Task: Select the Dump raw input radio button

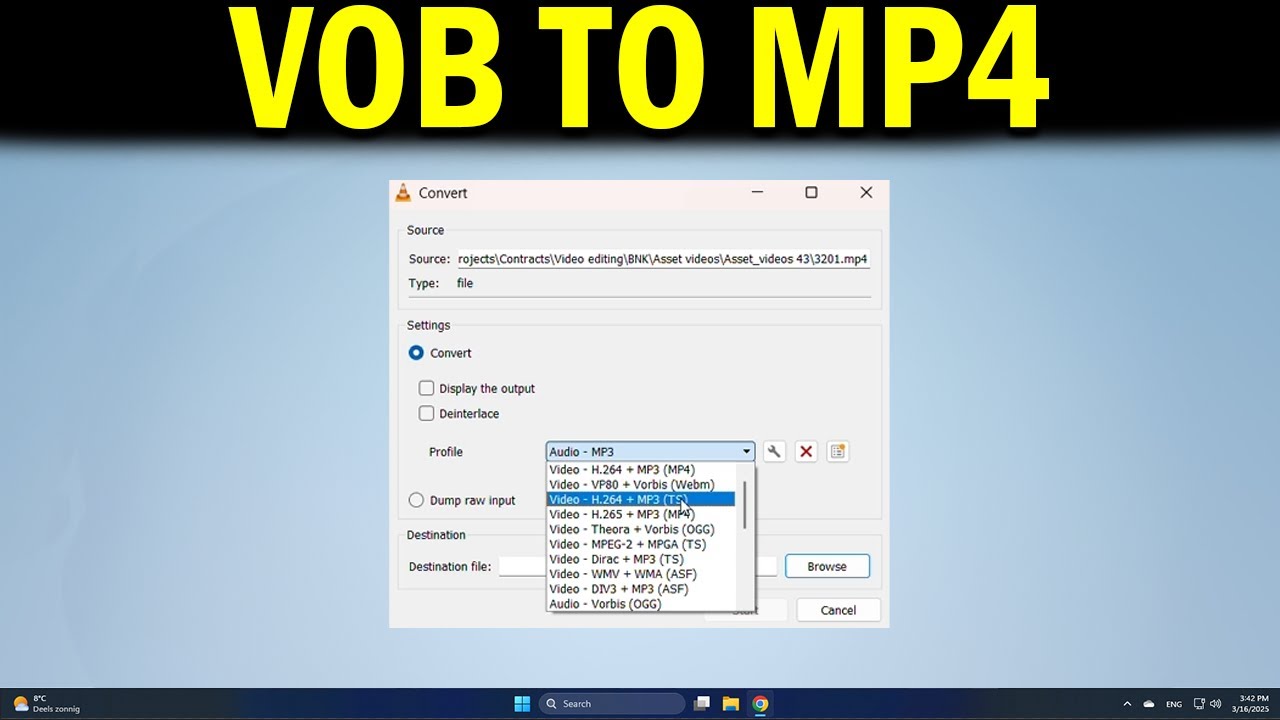Action: 416,500
